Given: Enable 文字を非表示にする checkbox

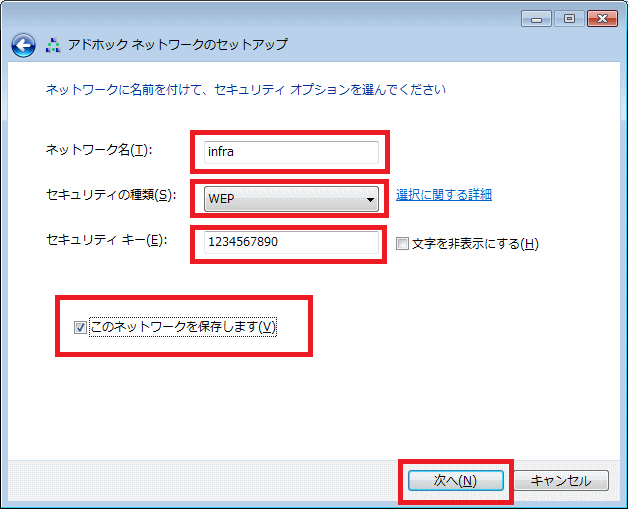Looking at the screenshot, I should point(402,243).
